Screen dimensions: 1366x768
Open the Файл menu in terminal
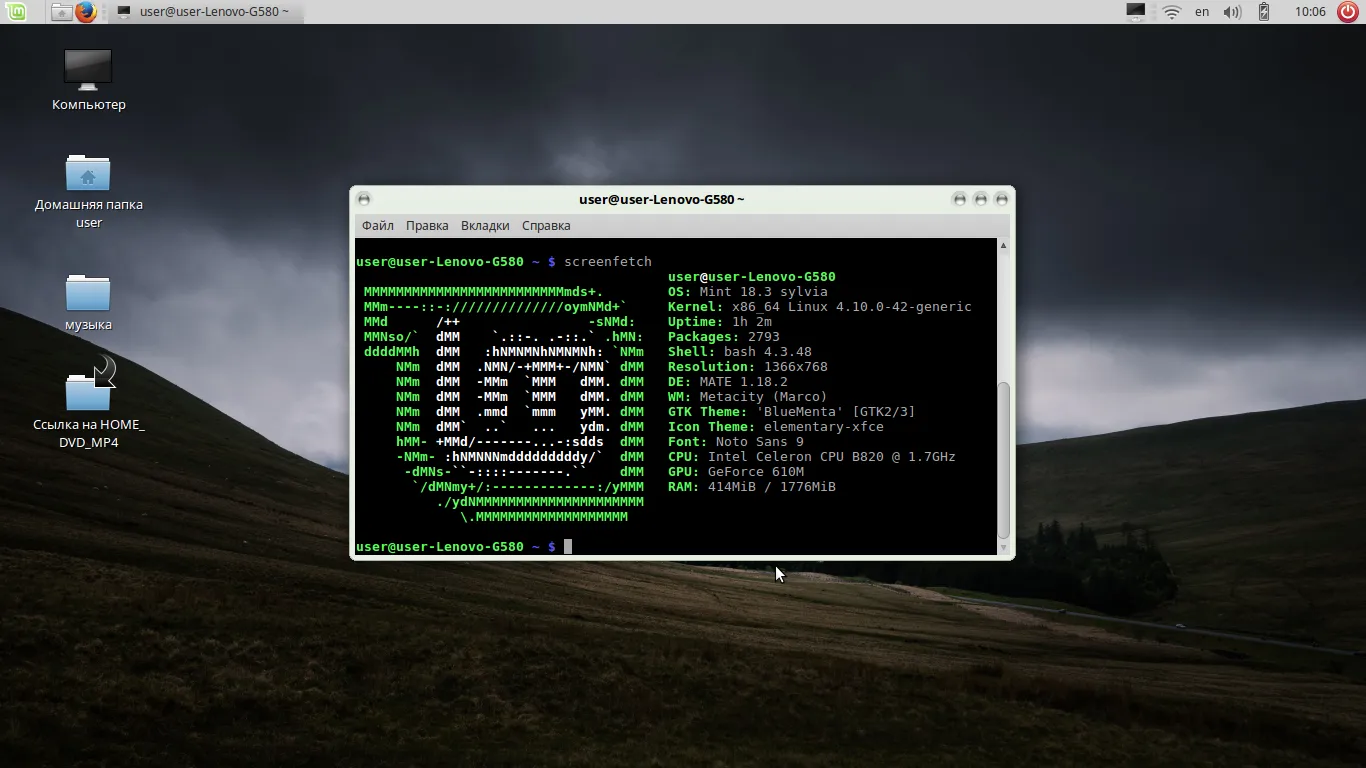click(377, 226)
